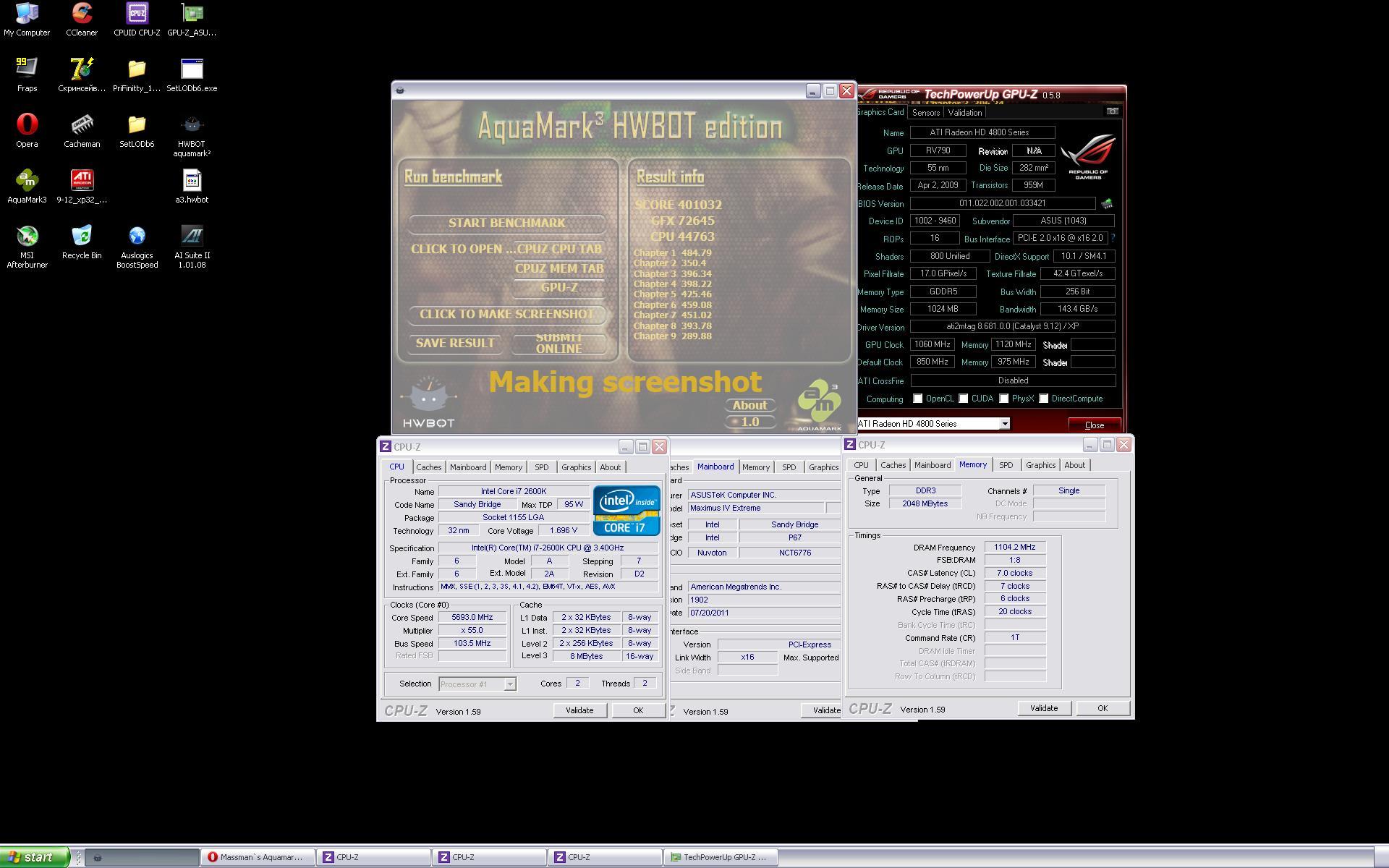This screenshot has height=868, width=1389.
Task: Launch Opera browser from desktop
Action: (27, 131)
